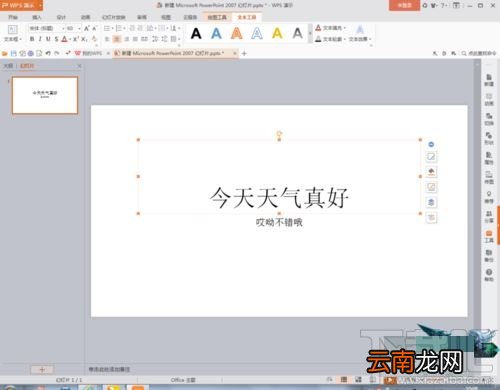Undo the last action
The image size is (500, 390).
pyautogui.click(x=48, y=53)
